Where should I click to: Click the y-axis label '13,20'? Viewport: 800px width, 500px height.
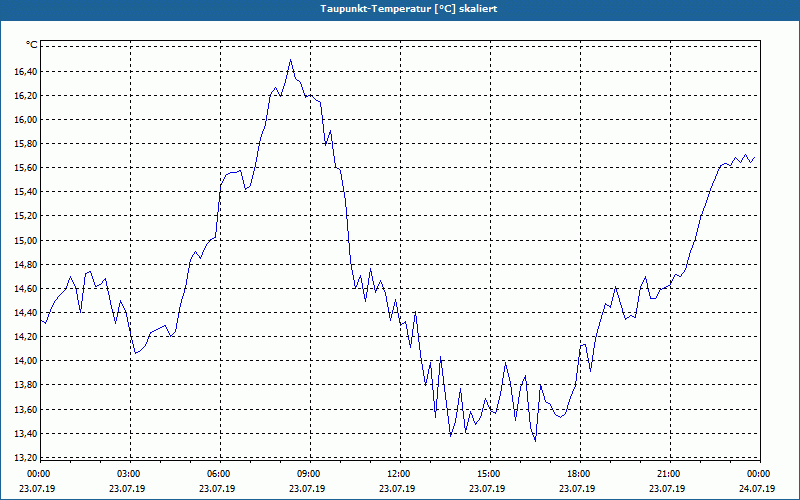coord(26,458)
